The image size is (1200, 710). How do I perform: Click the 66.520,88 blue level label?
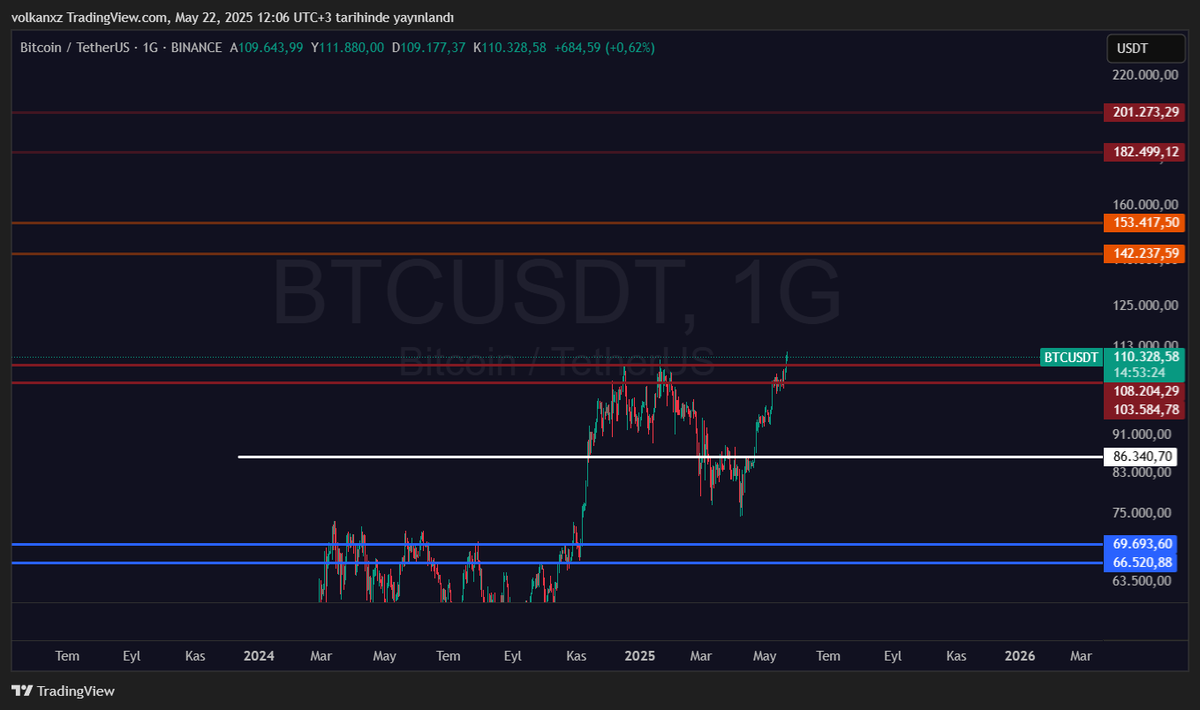coord(1144,562)
